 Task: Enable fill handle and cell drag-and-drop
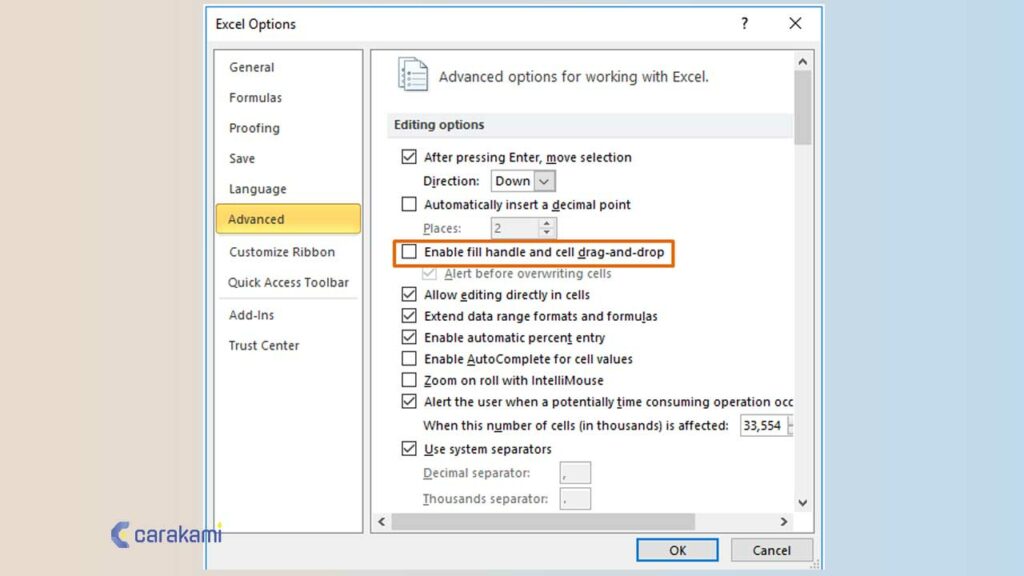tap(409, 253)
